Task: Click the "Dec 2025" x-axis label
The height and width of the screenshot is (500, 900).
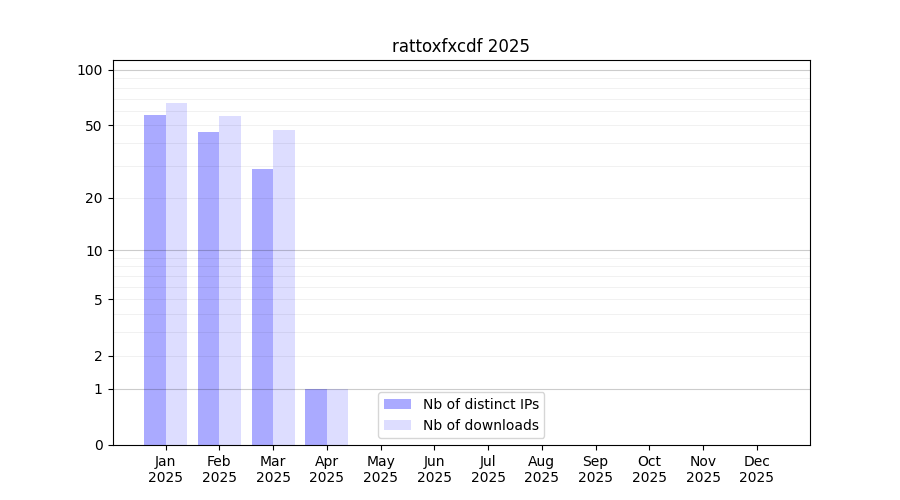Action: point(756,469)
